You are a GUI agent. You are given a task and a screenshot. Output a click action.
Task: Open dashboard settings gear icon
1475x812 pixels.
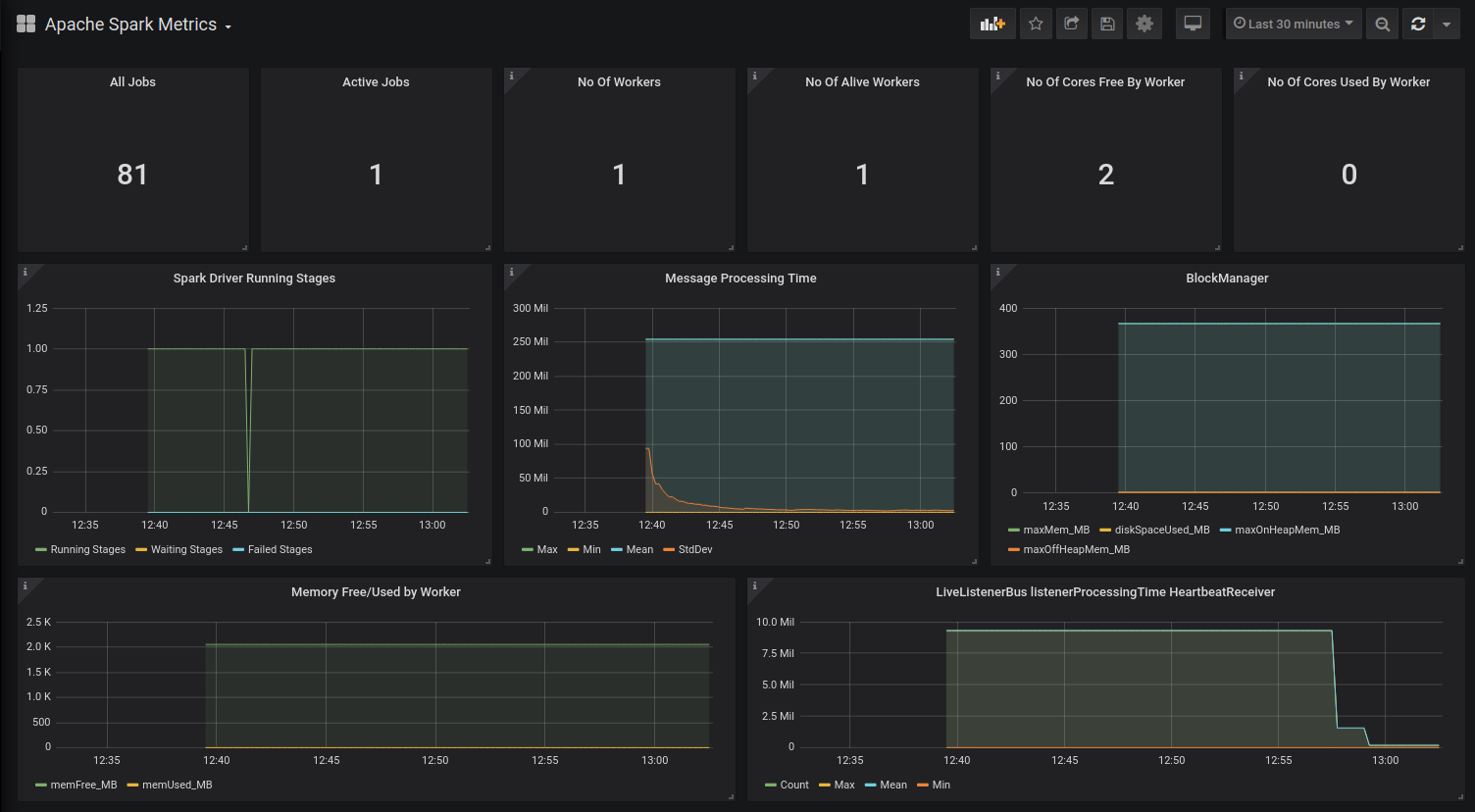[x=1144, y=24]
